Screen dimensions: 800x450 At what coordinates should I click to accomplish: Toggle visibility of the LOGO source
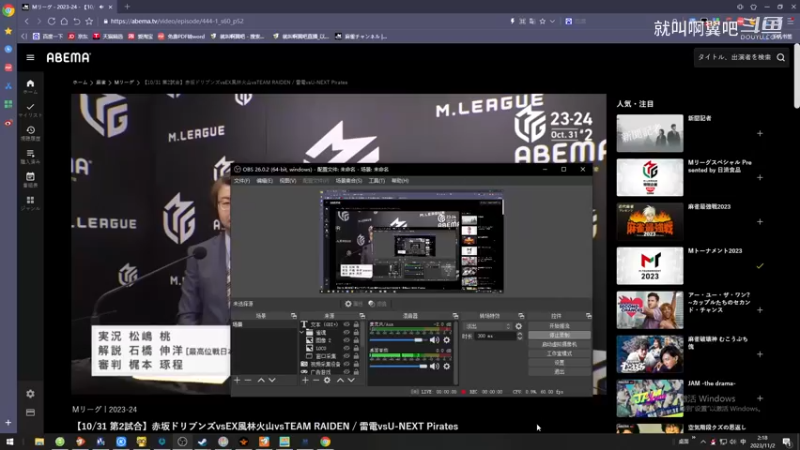click(346, 348)
